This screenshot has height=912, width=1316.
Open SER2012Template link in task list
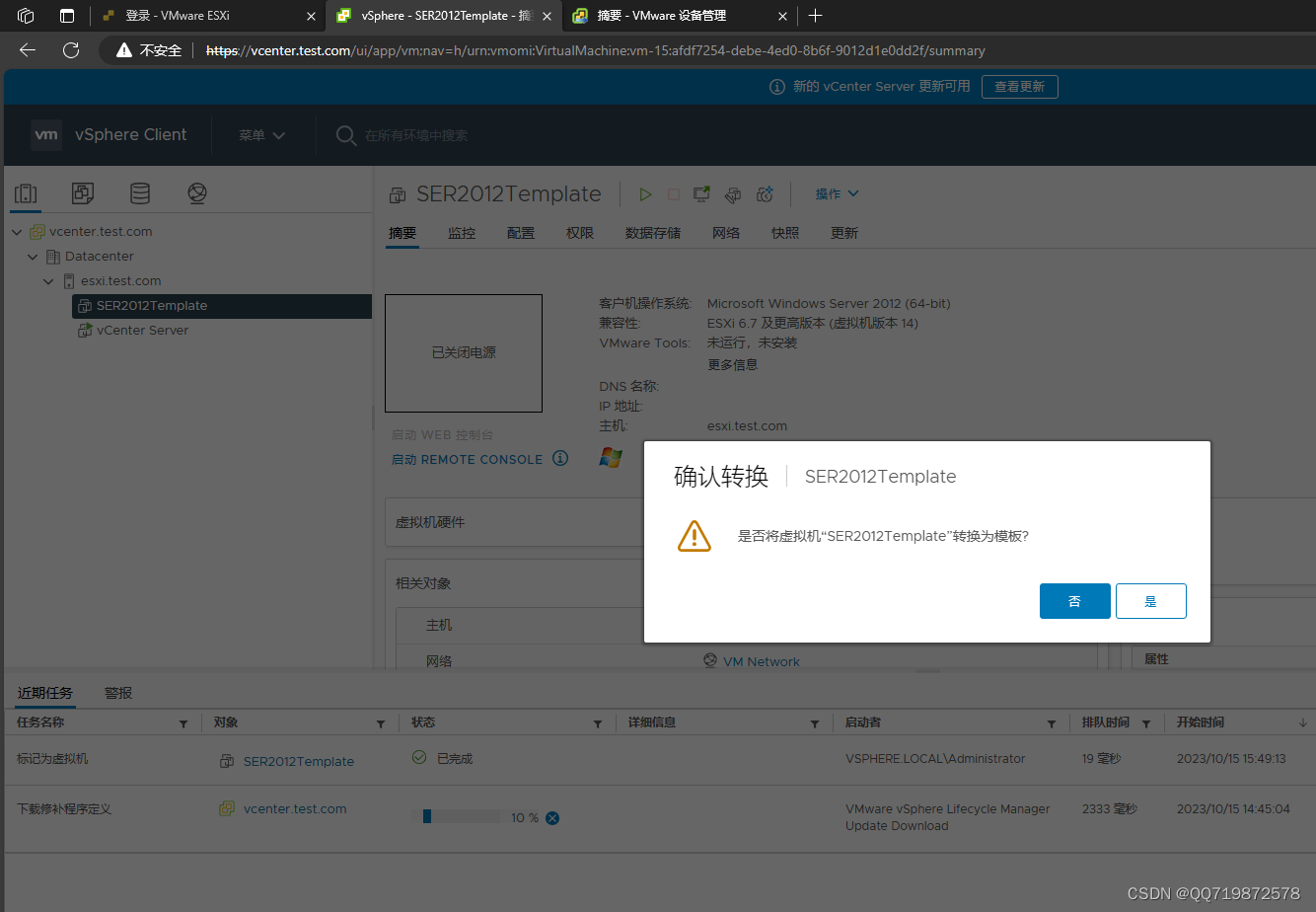point(299,761)
